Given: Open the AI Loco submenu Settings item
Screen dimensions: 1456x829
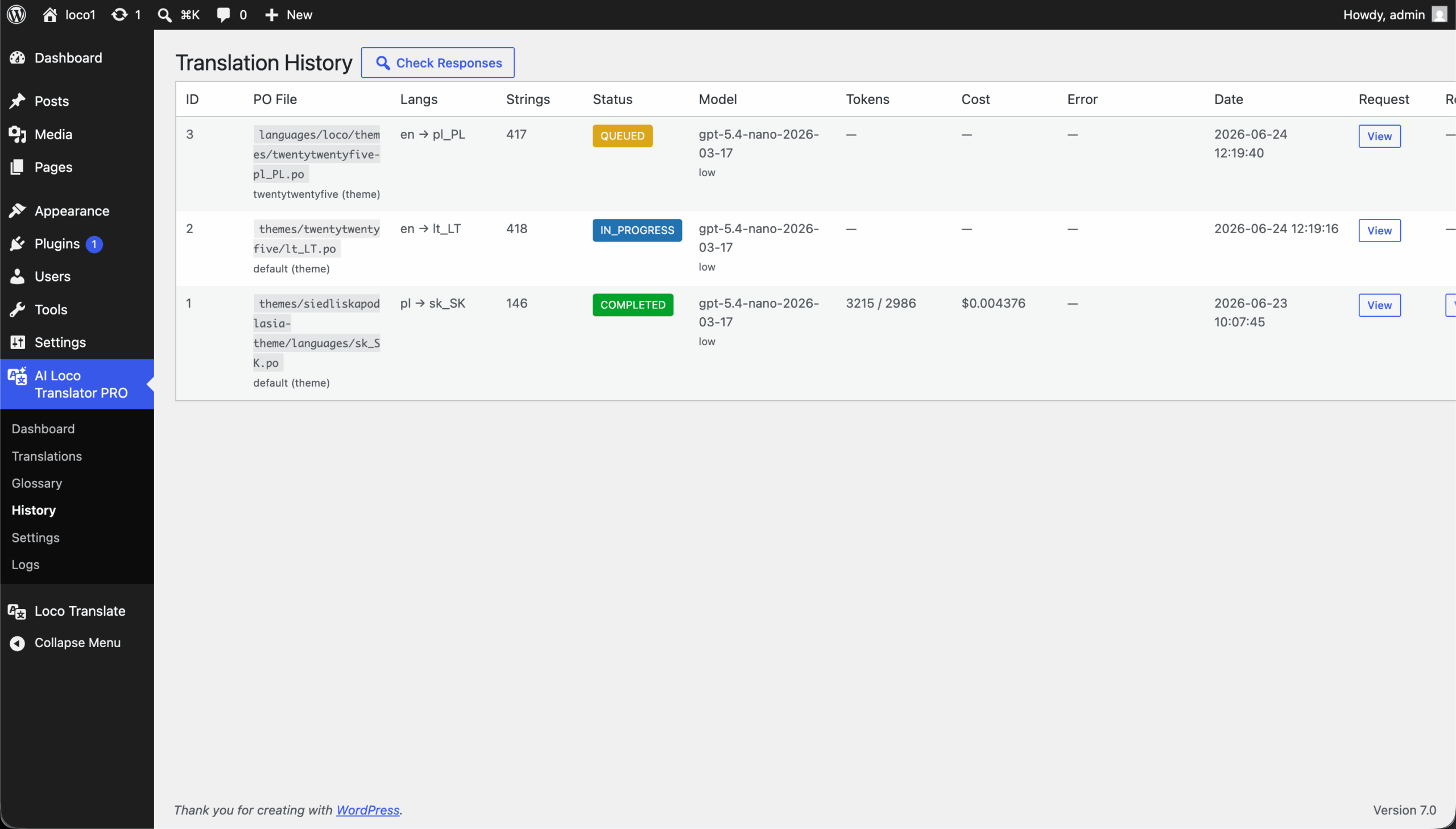Looking at the screenshot, I should pos(35,537).
